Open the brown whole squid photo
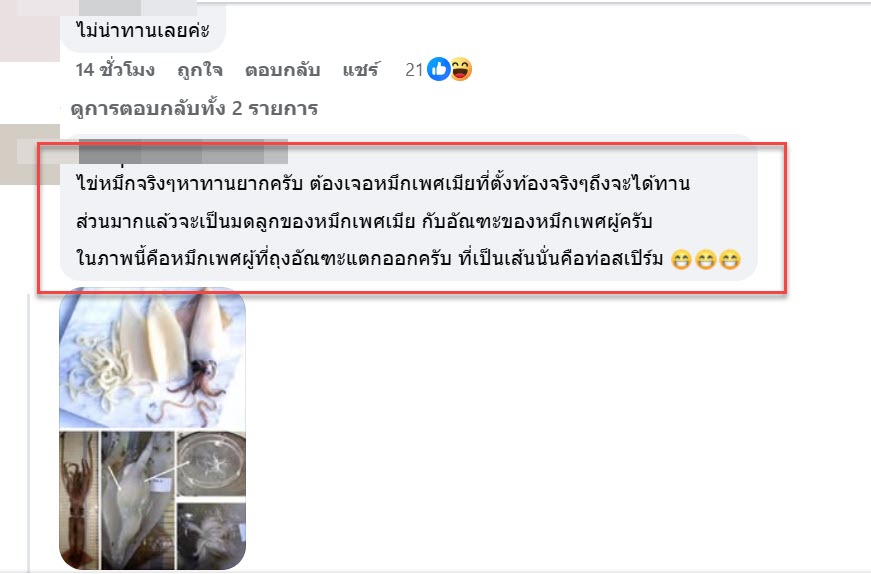This screenshot has width=871, height=574. click(79, 500)
